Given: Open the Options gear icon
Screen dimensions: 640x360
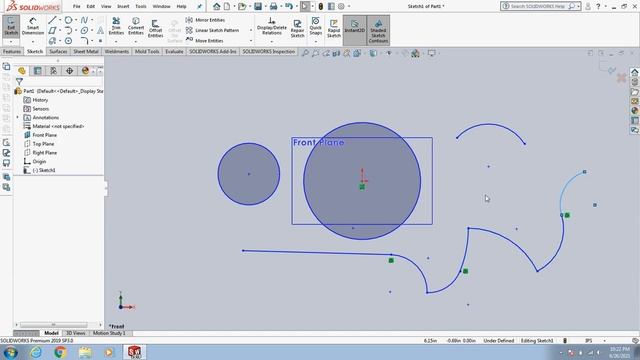Looking at the screenshot, I should (341, 6).
